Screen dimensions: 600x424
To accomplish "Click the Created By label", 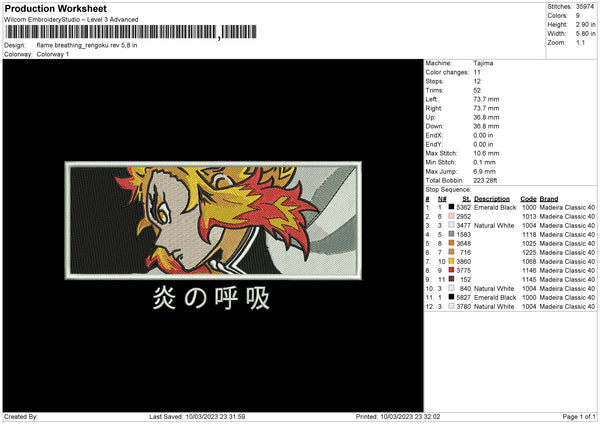I will tap(21, 416).
